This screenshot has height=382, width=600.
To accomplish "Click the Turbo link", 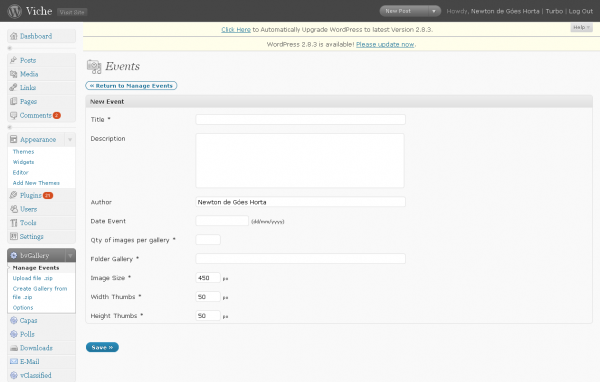I will (x=554, y=11).
